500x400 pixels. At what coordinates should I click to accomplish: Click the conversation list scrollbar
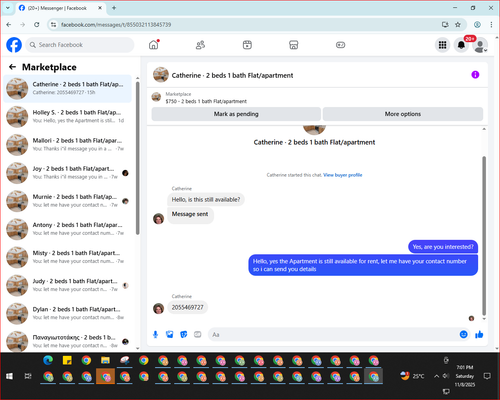click(x=137, y=157)
